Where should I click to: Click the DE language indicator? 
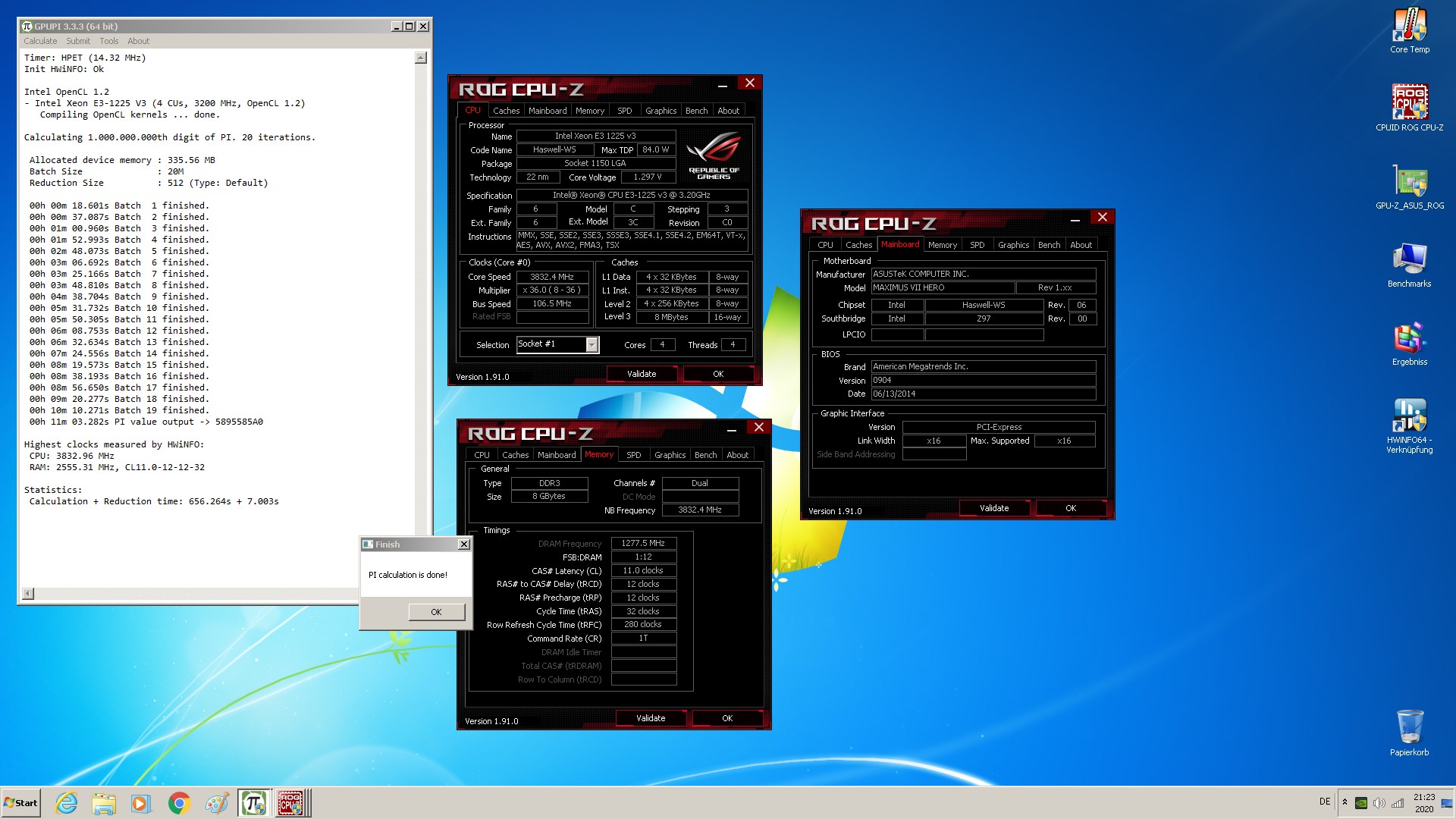[x=1325, y=802]
